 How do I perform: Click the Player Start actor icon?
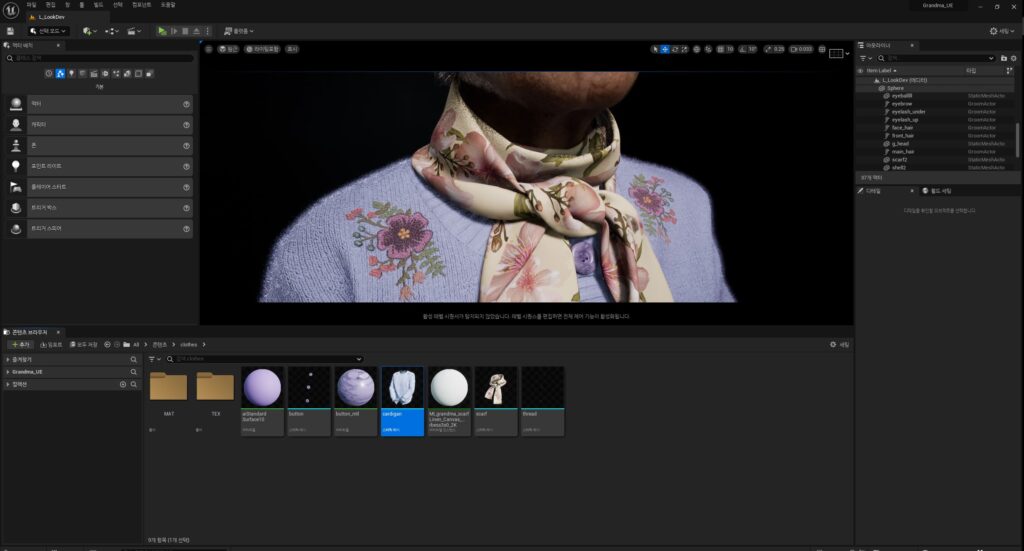coord(16,187)
